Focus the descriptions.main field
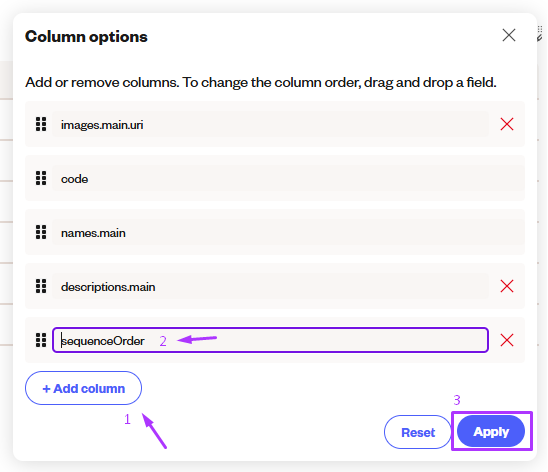548x472 pixels. pyautogui.click(x=271, y=286)
